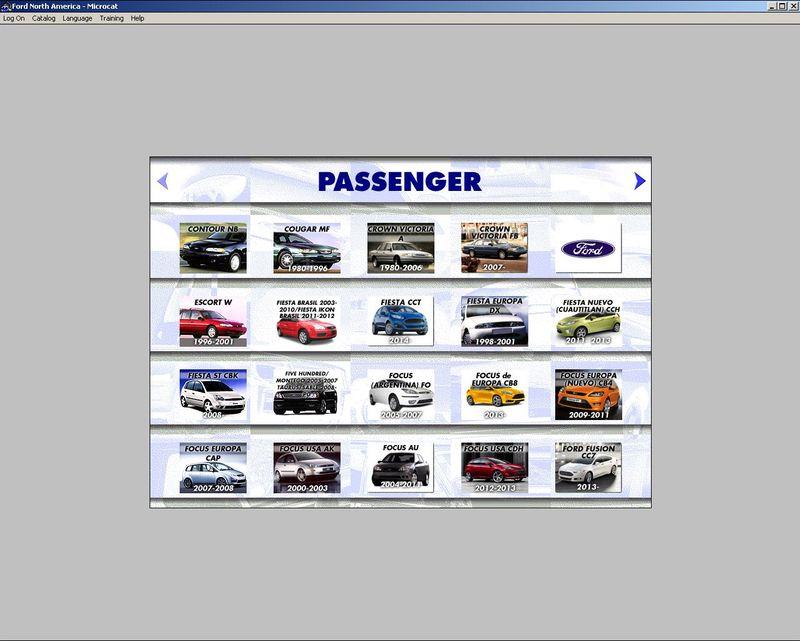Image resolution: width=800 pixels, height=641 pixels.
Task: Select the Cougar MF 1980-1996 tile
Action: click(x=307, y=248)
